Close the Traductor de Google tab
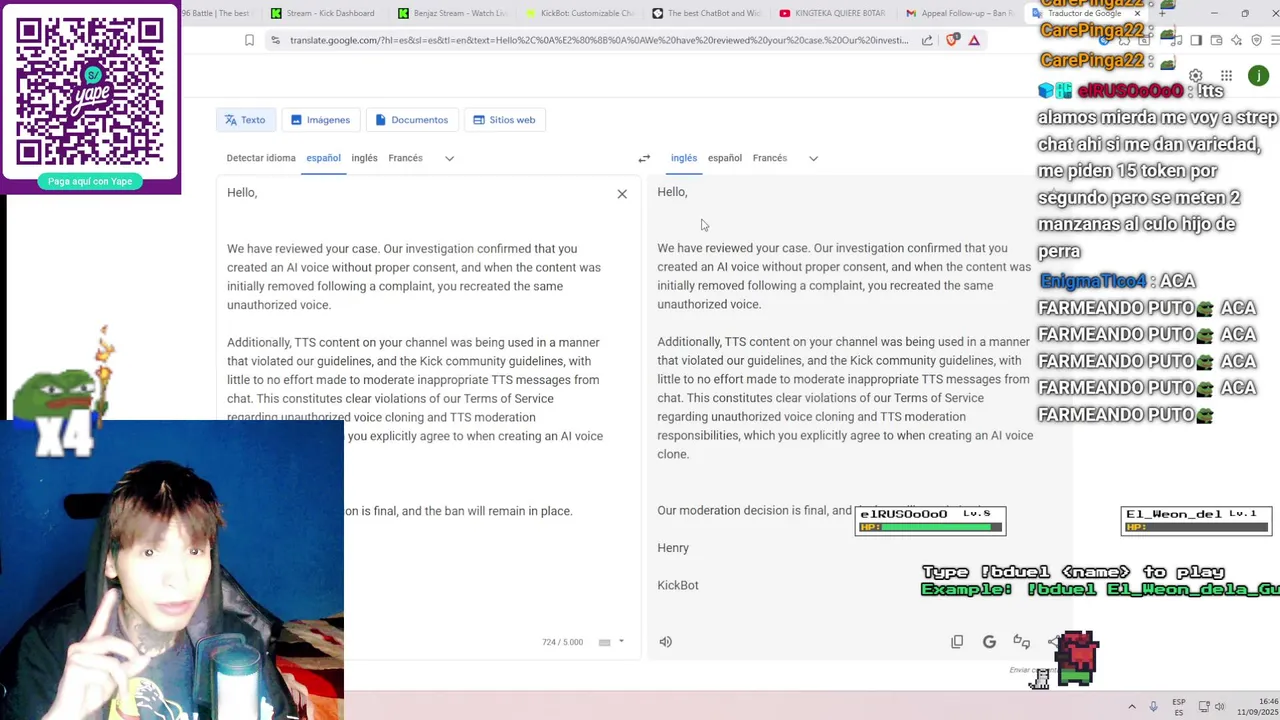The height and width of the screenshot is (720, 1280). point(1137,14)
